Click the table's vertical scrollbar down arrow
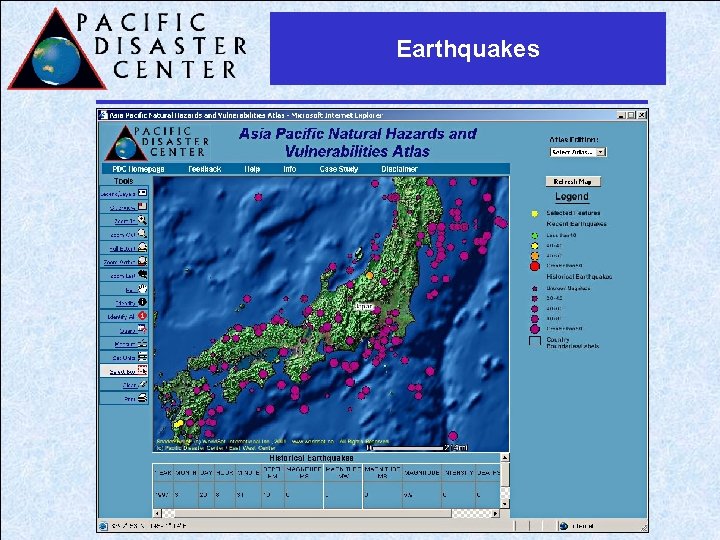The width and height of the screenshot is (720, 540). (505, 504)
